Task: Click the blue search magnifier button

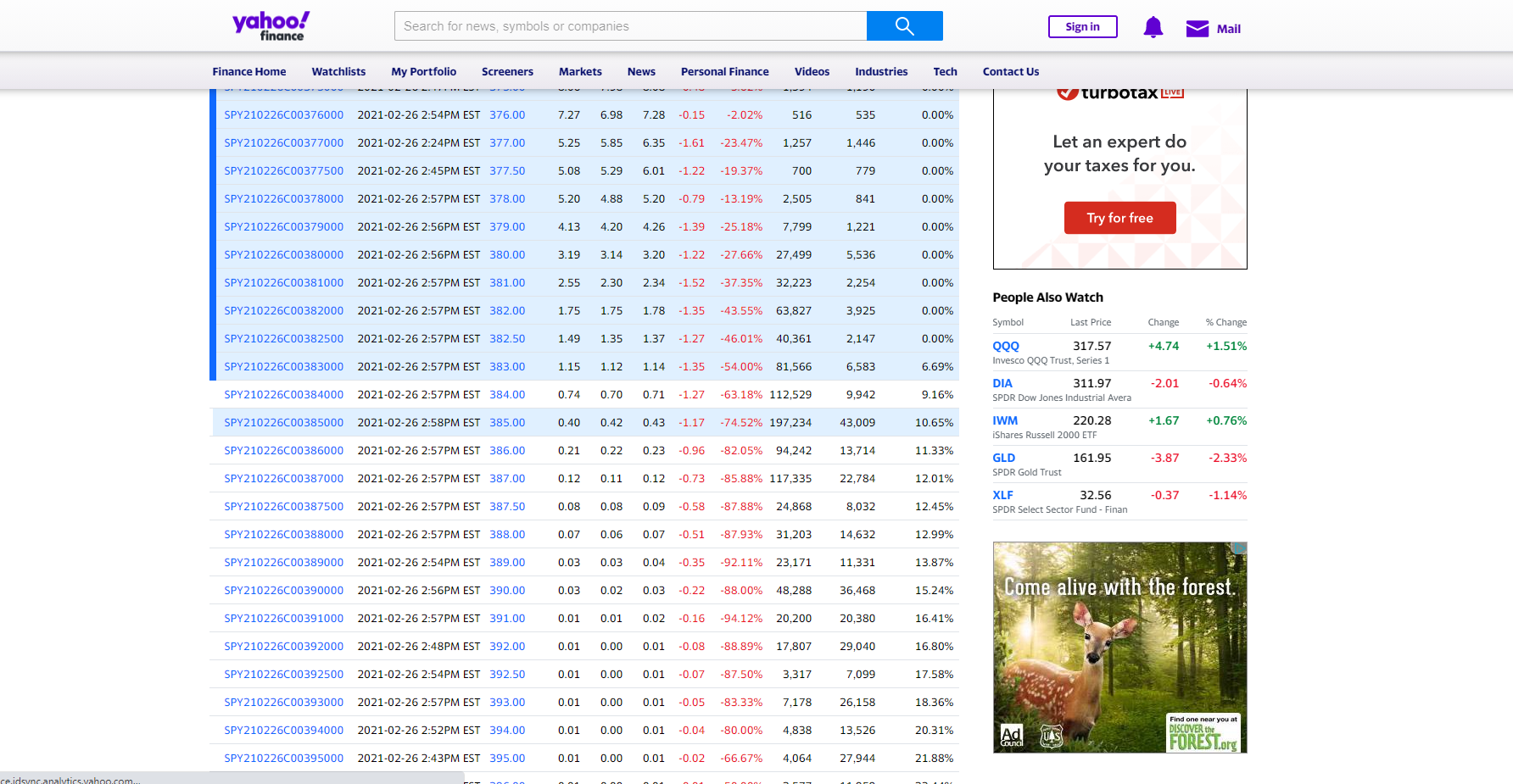Action: coord(904,26)
